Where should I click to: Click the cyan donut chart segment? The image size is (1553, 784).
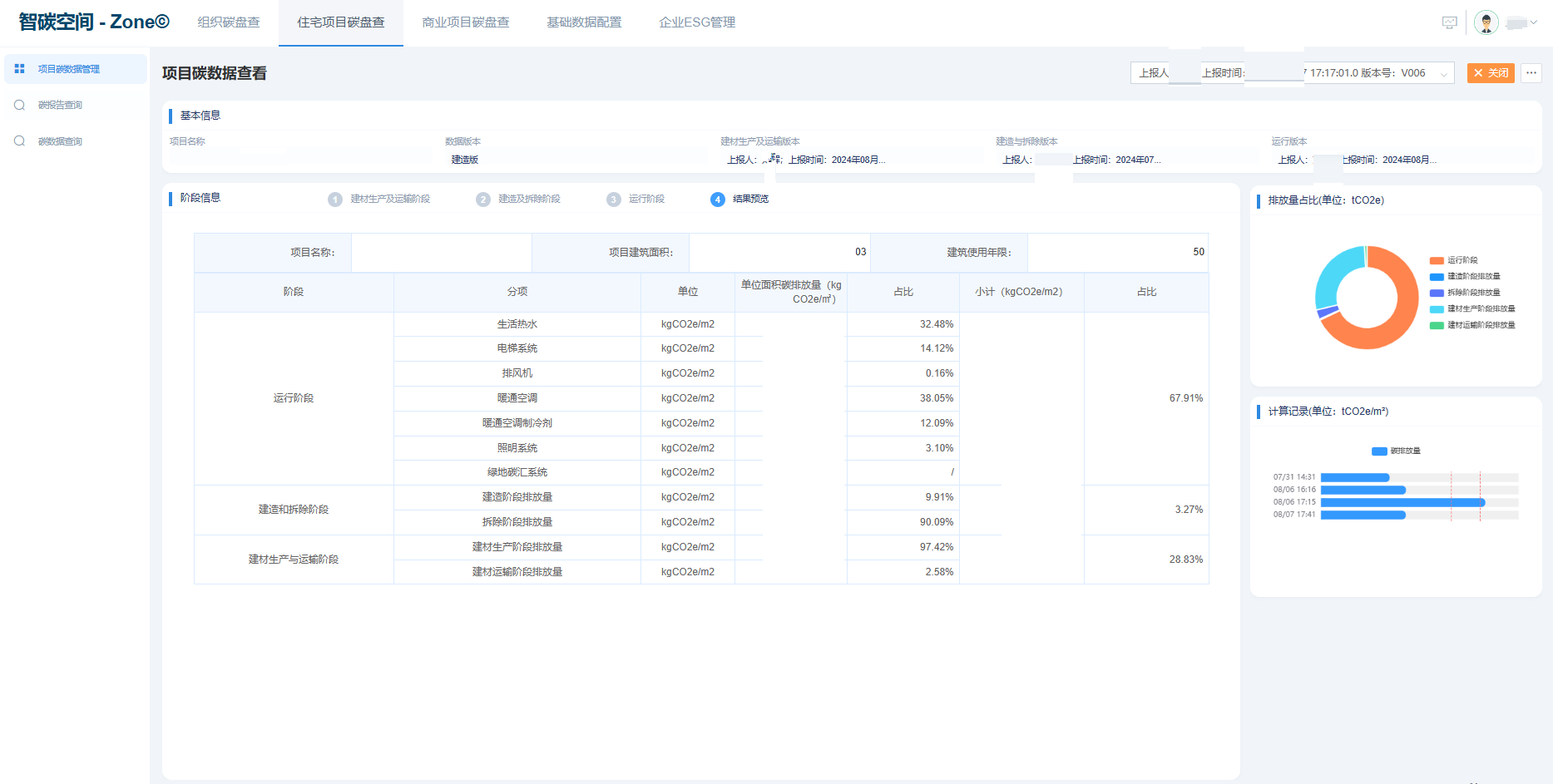click(x=1333, y=273)
